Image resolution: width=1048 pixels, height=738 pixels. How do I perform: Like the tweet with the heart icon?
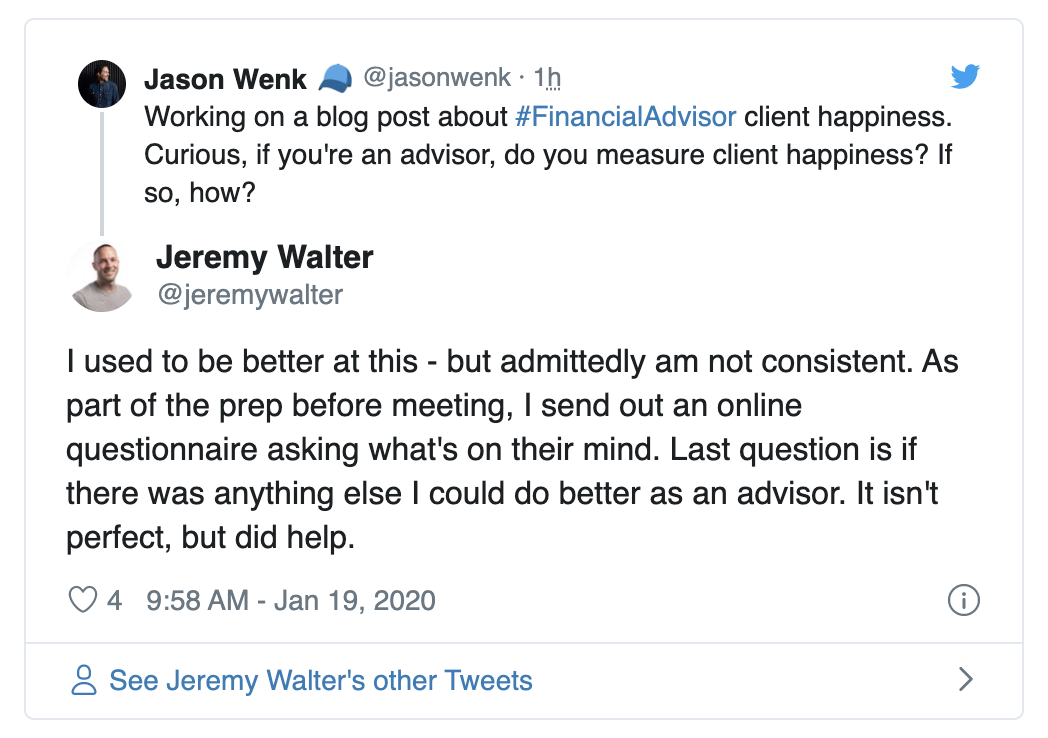83,600
